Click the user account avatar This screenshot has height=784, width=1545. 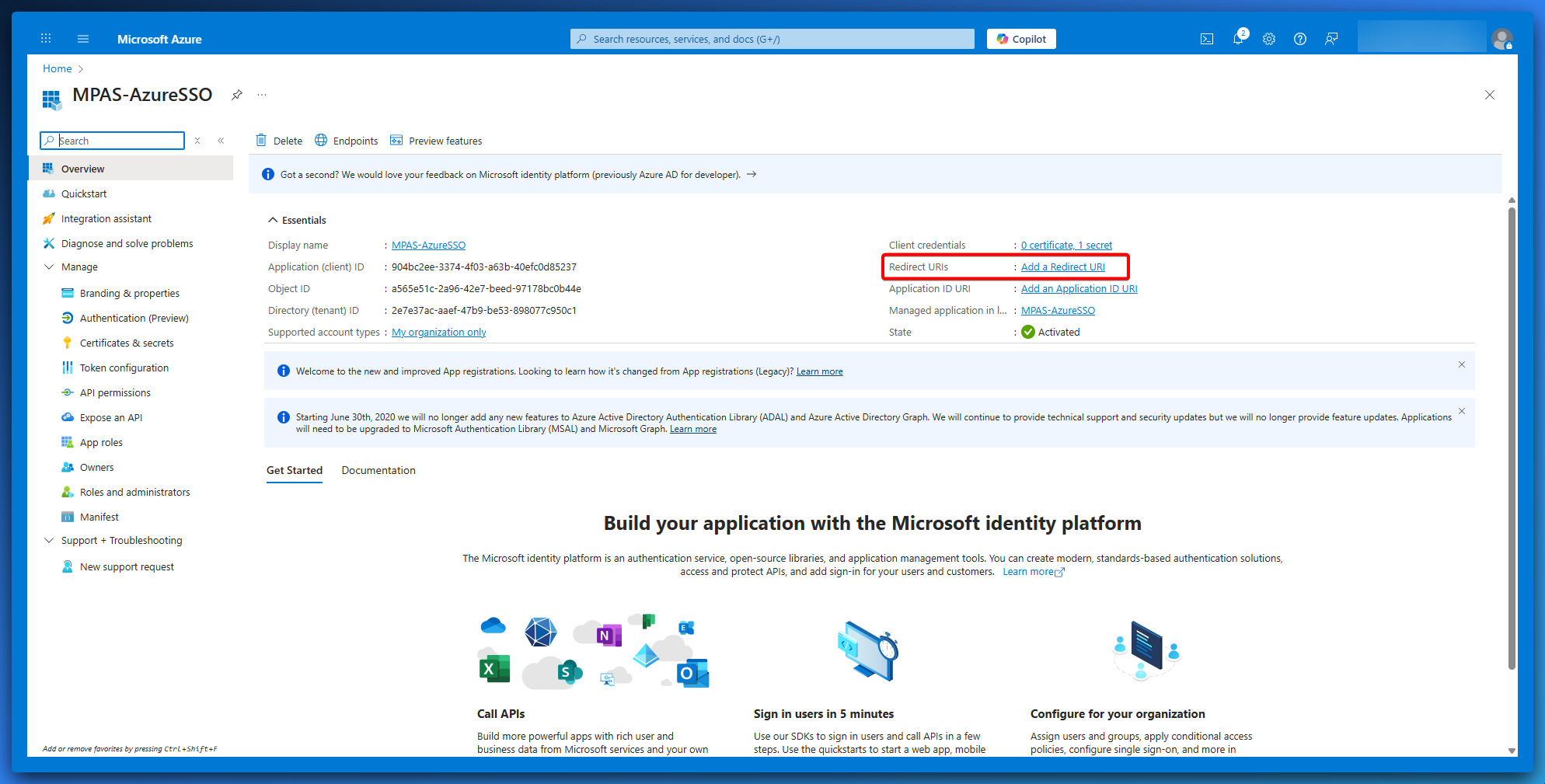tap(1502, 38)
